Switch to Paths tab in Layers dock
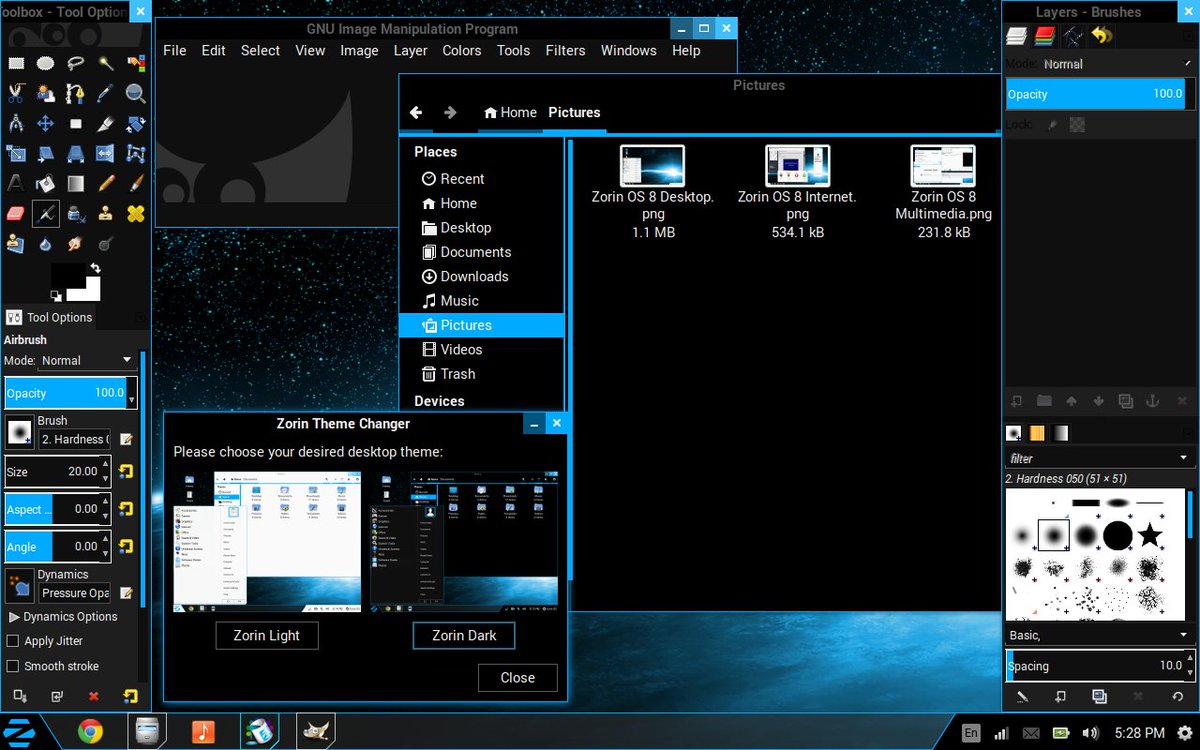Viewport: 1200px width, 750px height. click(1073, 36)
